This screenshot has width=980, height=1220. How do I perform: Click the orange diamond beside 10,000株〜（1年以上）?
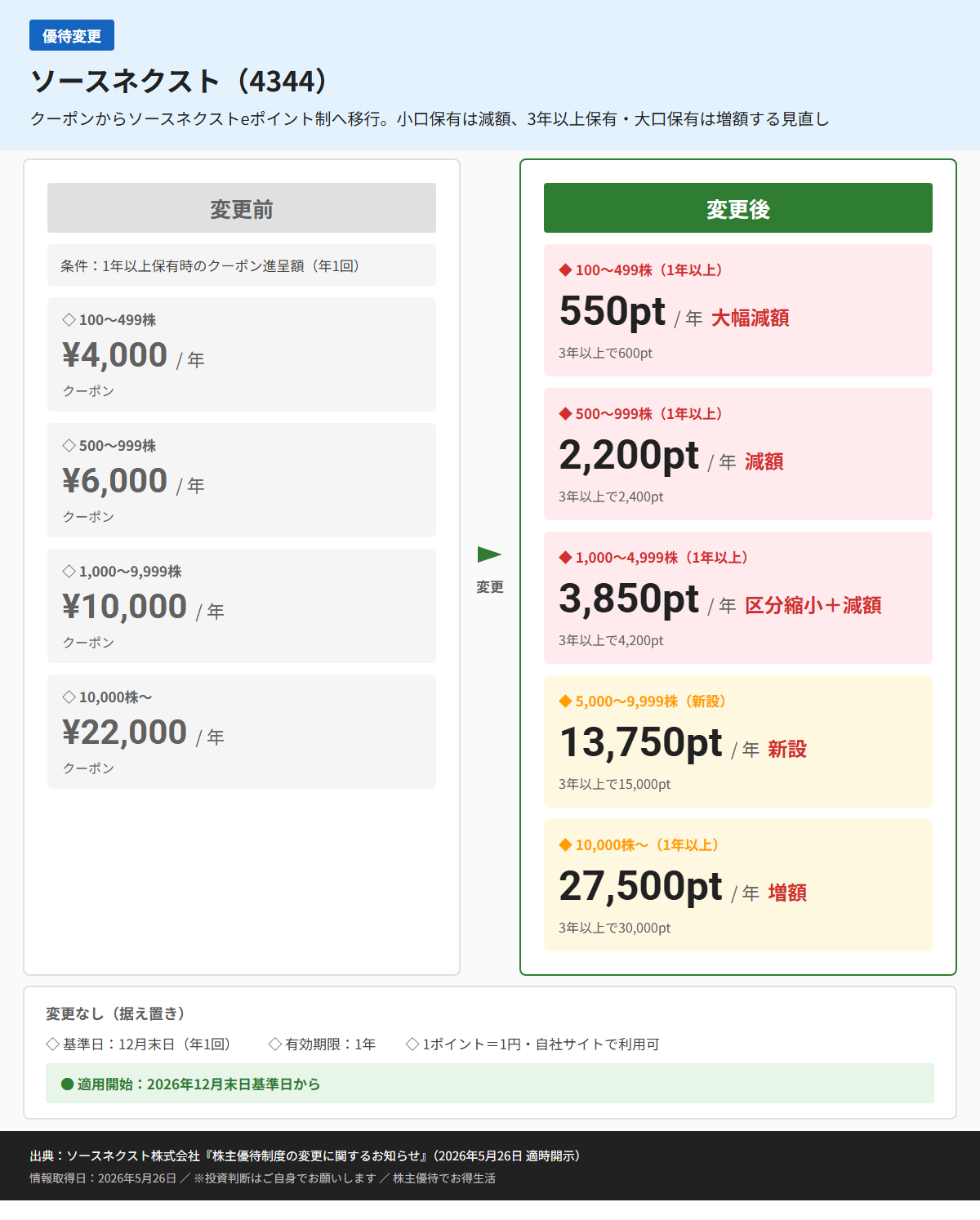click(565, 845)
